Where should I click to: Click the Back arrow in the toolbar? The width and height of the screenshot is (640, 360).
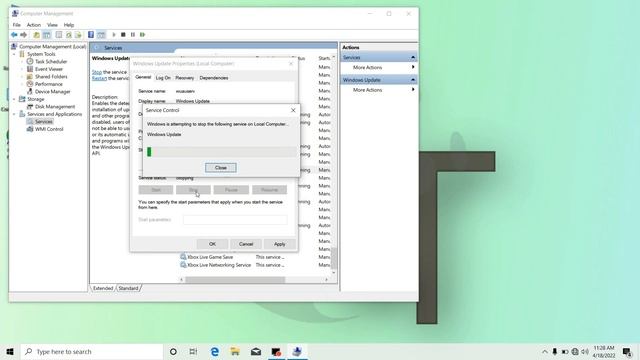click(14, 35)
